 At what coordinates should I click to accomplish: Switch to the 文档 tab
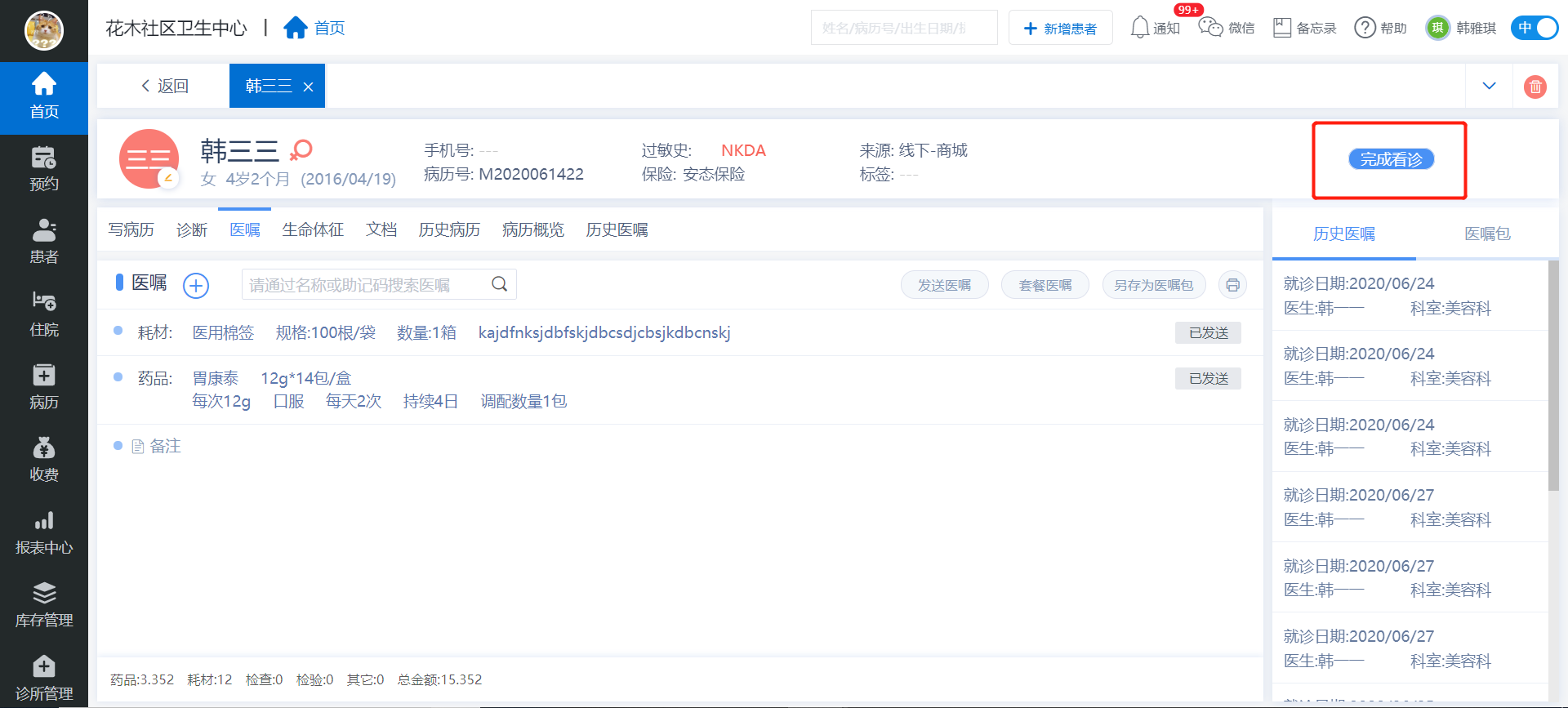381,229
